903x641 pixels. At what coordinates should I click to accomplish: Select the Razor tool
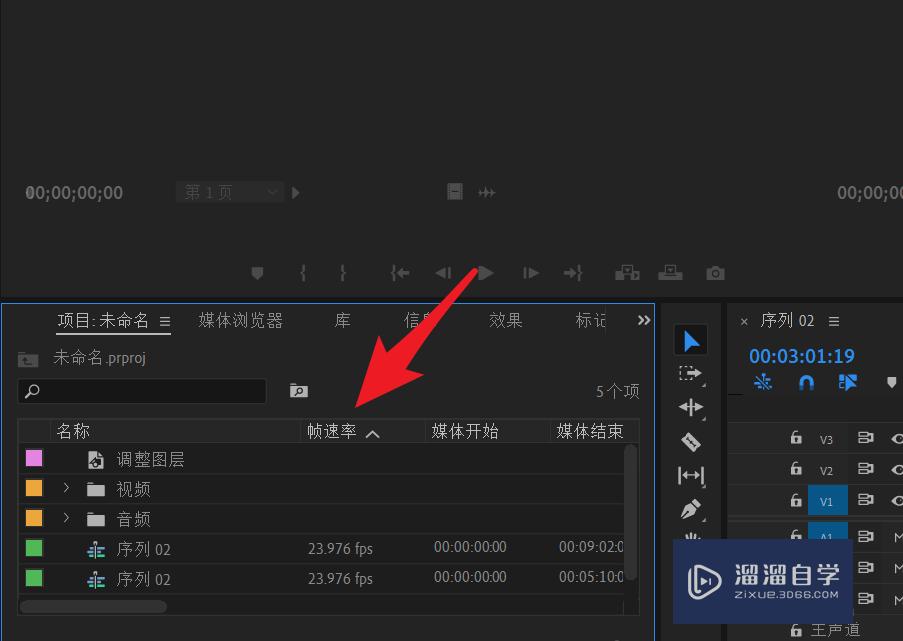tap(691, 441)
